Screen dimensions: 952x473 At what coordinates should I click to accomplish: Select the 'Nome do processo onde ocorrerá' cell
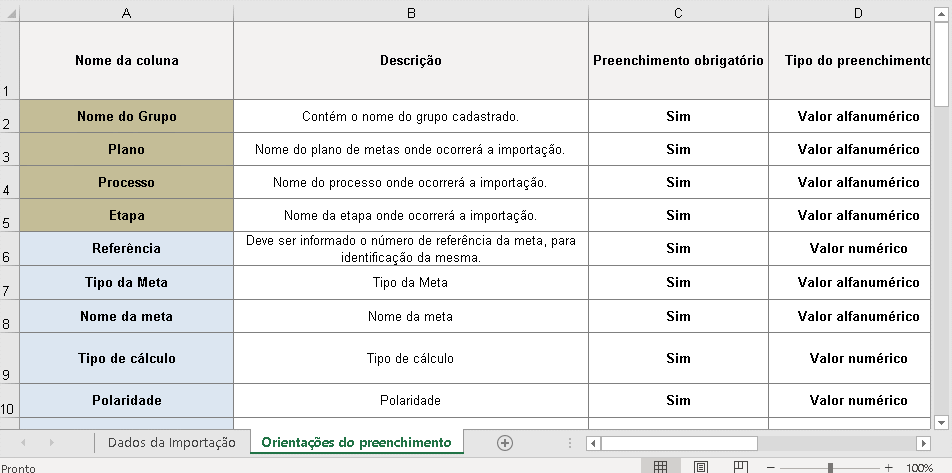pyautogui.click(x=411, y=182)
